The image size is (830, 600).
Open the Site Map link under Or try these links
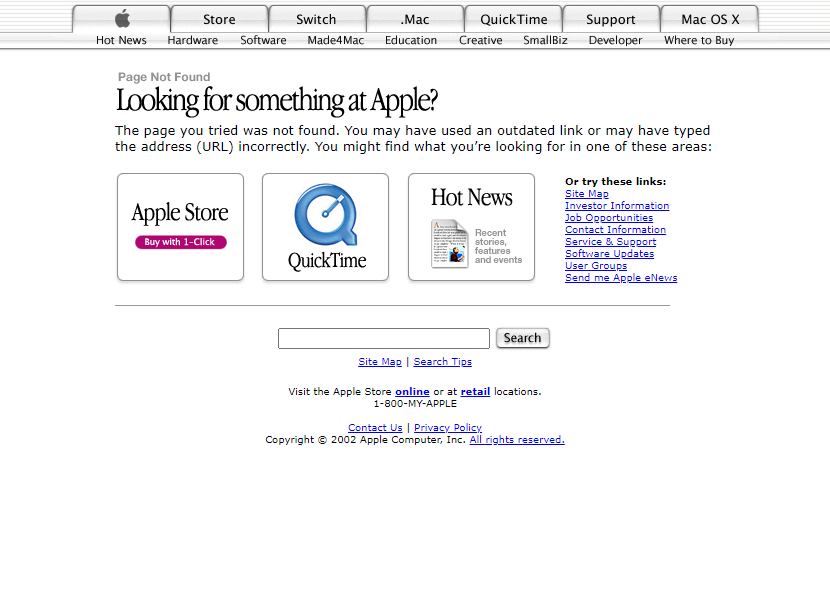click(587, 194)
